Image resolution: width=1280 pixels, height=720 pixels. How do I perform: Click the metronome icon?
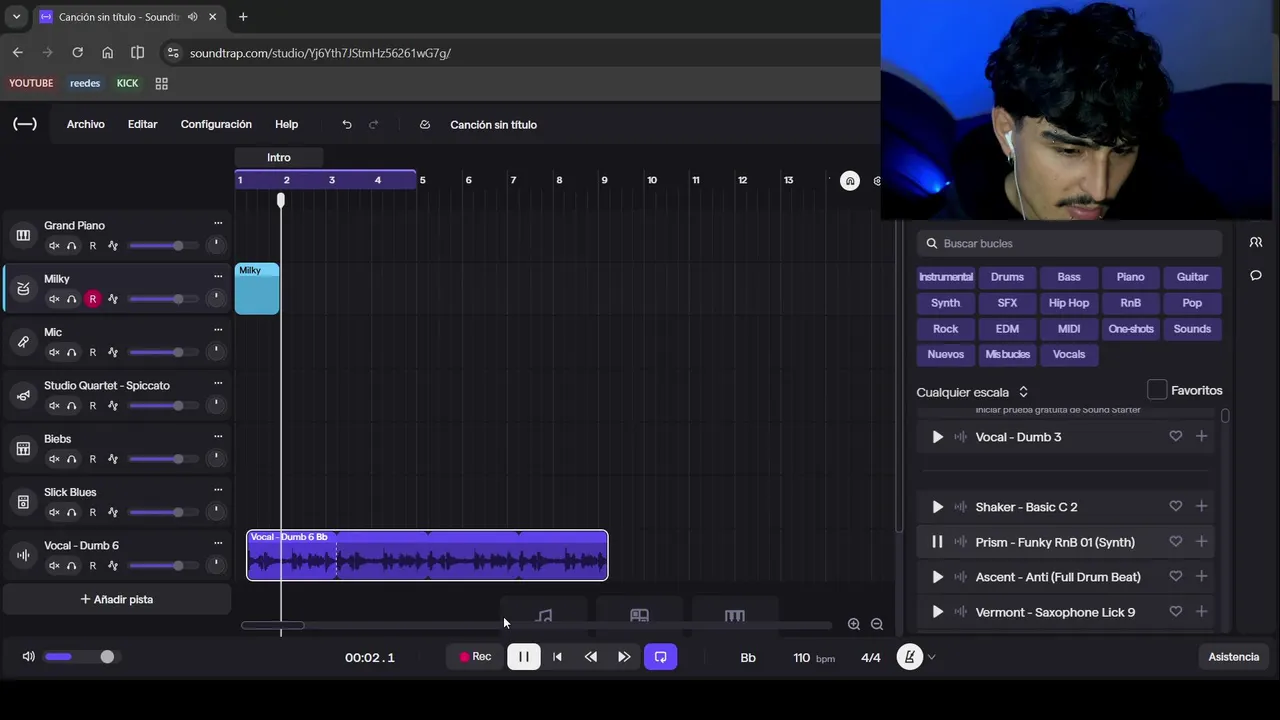[x=909, y=657]
